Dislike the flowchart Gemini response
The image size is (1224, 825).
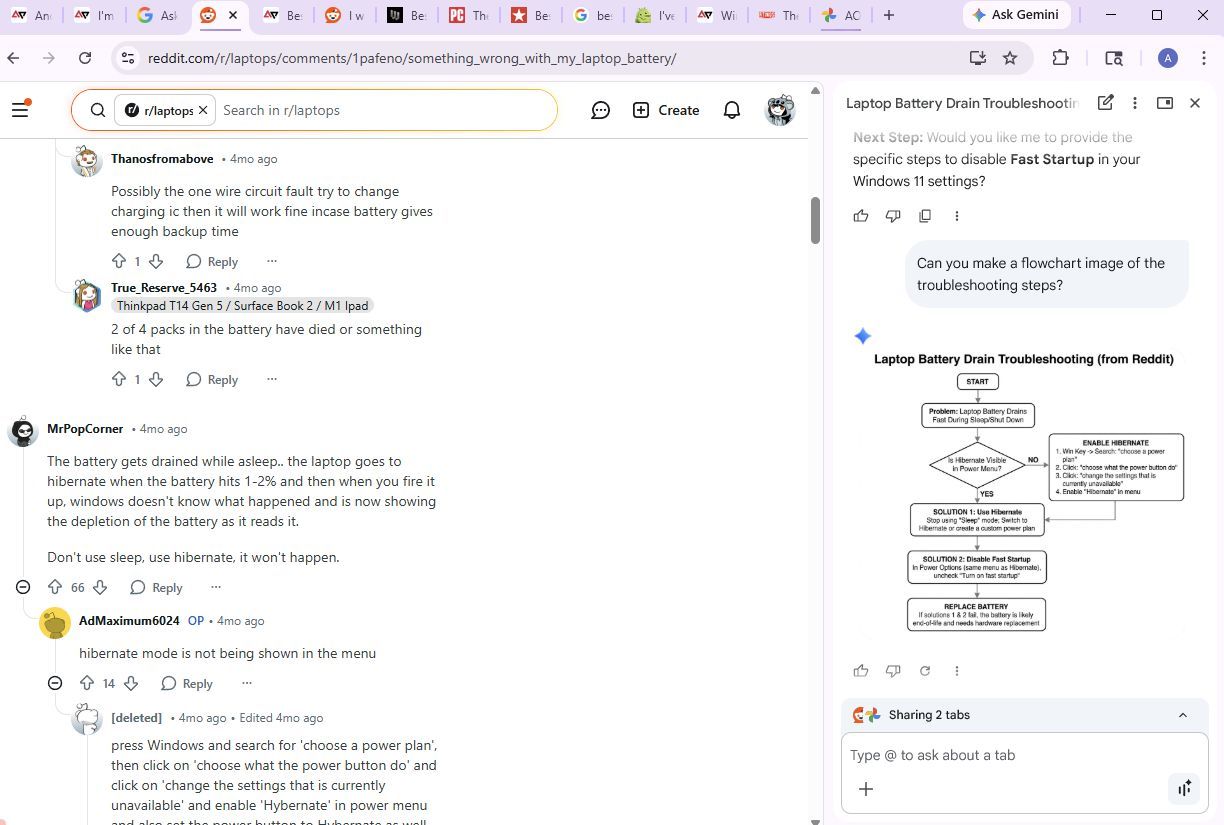click(x=893, y=671)
